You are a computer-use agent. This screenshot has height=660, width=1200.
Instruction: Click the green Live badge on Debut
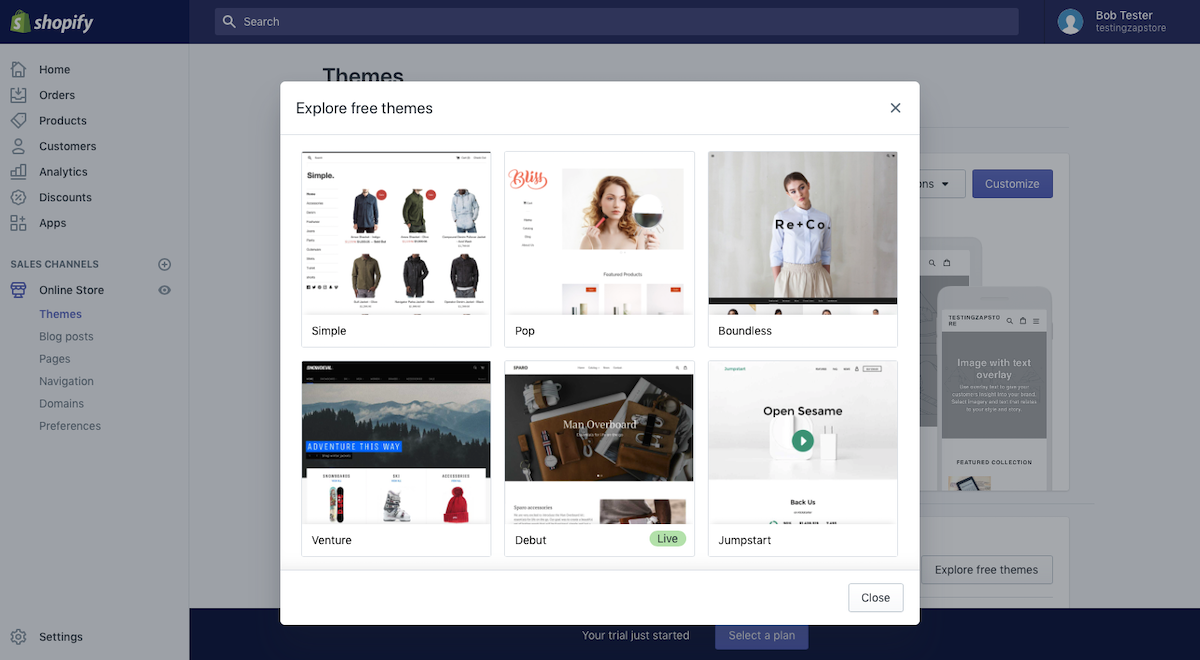668,539
